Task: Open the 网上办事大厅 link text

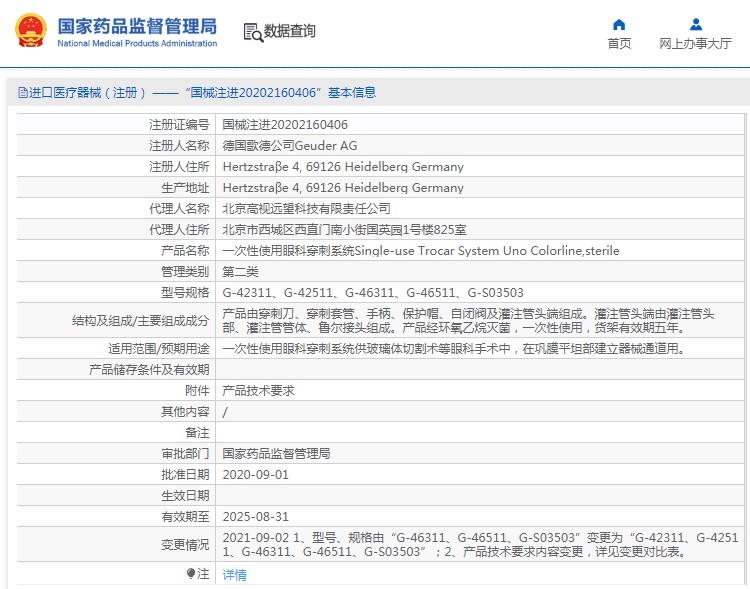Action: click(x=695, y=44)
